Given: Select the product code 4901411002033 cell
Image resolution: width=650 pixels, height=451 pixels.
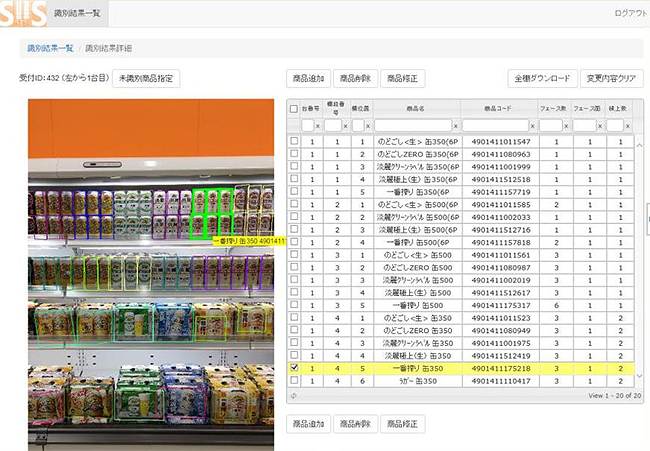Looking at the screenshot, I should pyautogui.click(x=501, y=217).
